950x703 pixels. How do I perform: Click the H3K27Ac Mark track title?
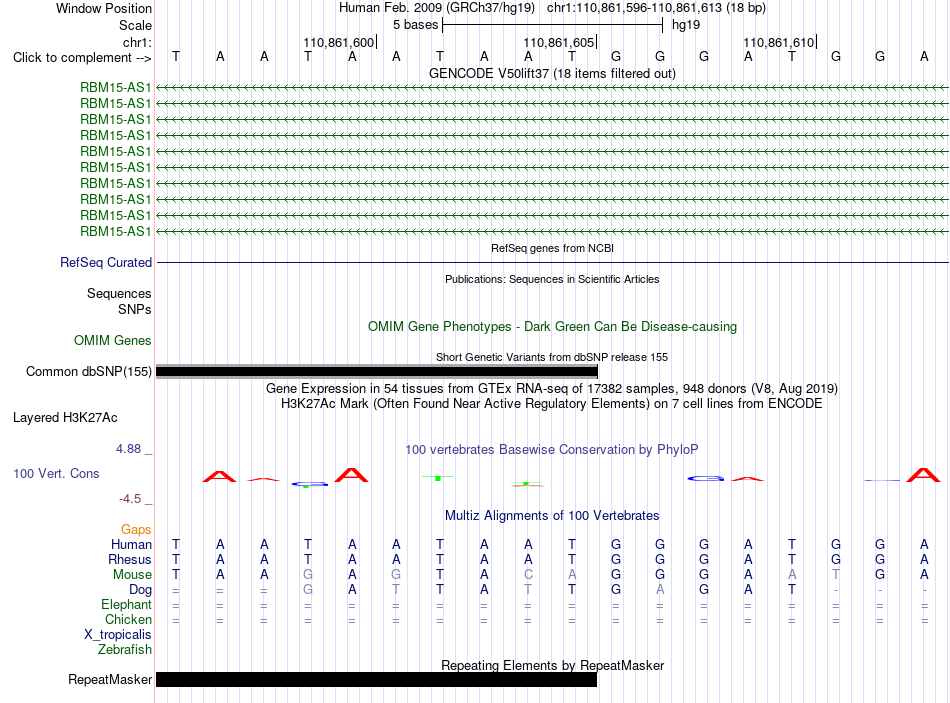tap(552, 404)
